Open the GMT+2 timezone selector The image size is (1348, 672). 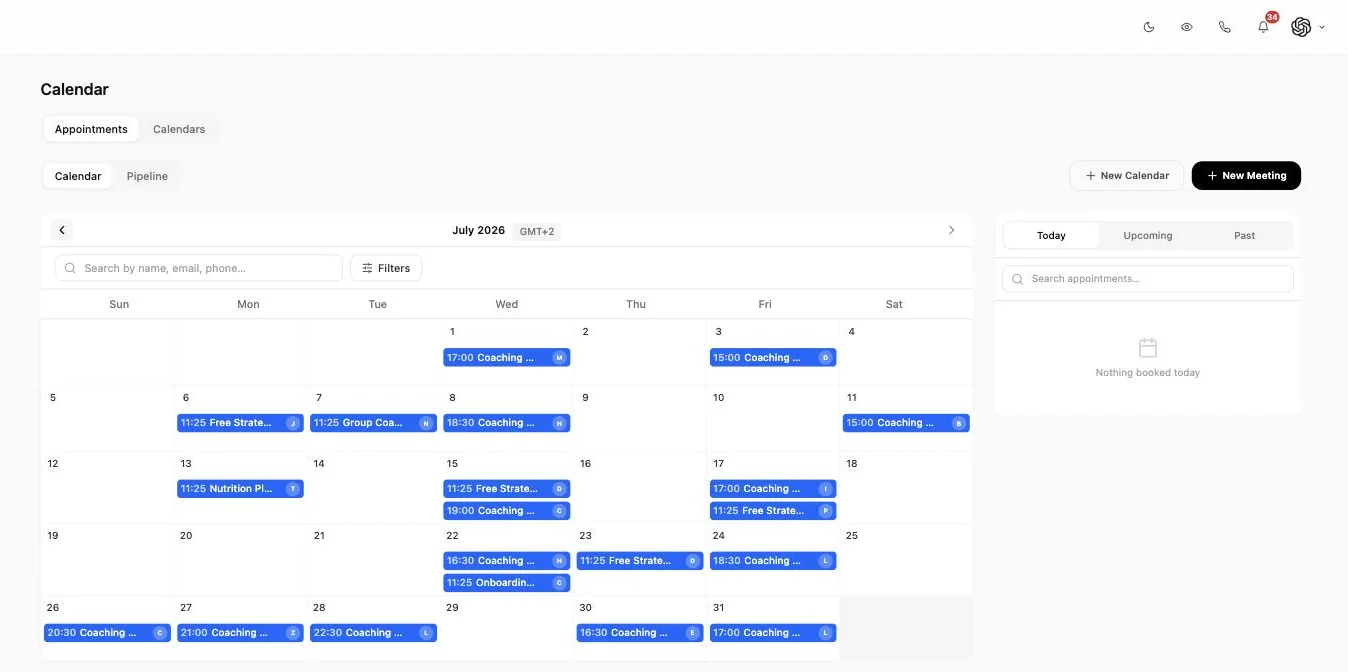(537, 231)
